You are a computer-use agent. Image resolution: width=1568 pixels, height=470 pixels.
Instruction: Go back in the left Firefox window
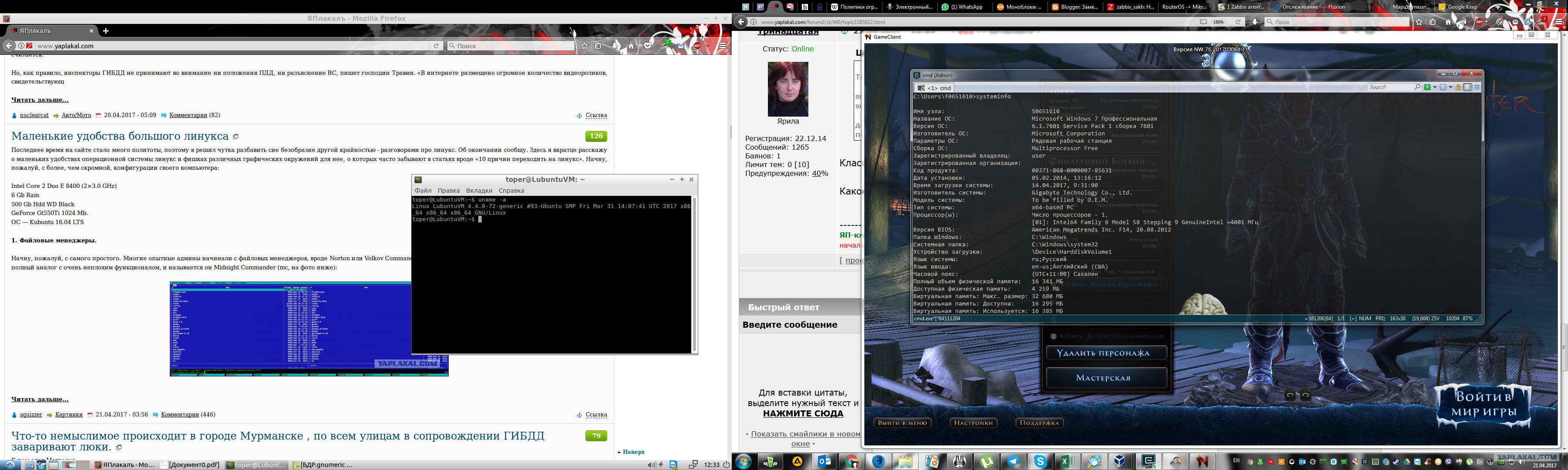[x=9, y=46]
